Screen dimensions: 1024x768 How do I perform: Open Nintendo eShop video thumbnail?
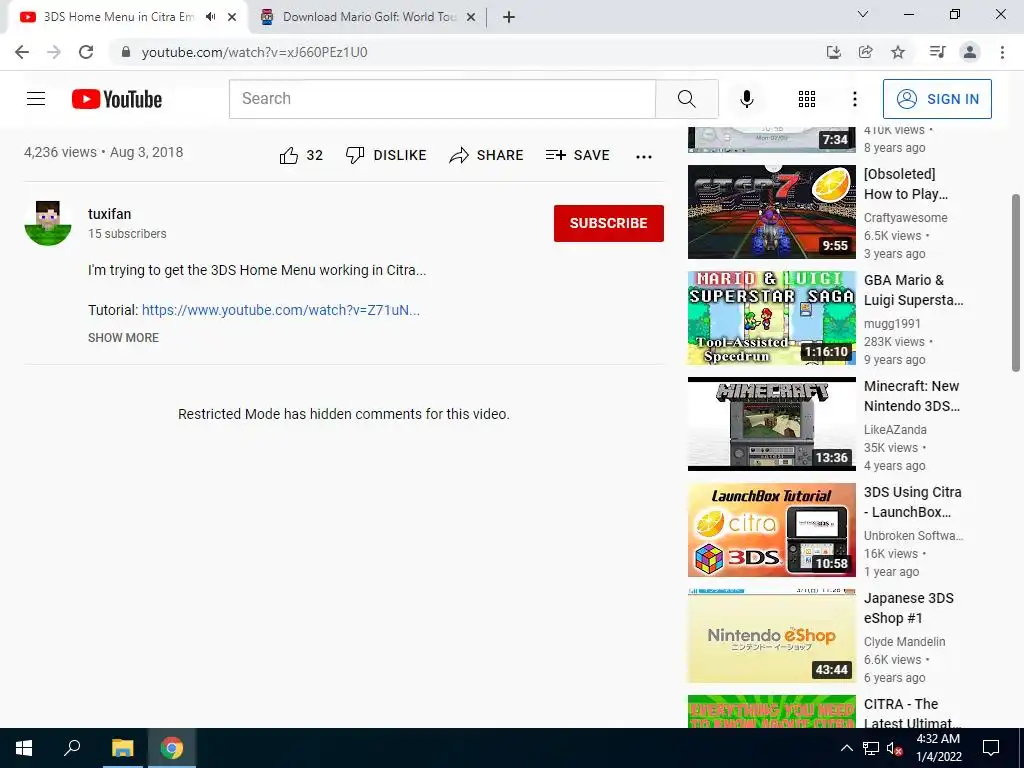pos(771,636)
